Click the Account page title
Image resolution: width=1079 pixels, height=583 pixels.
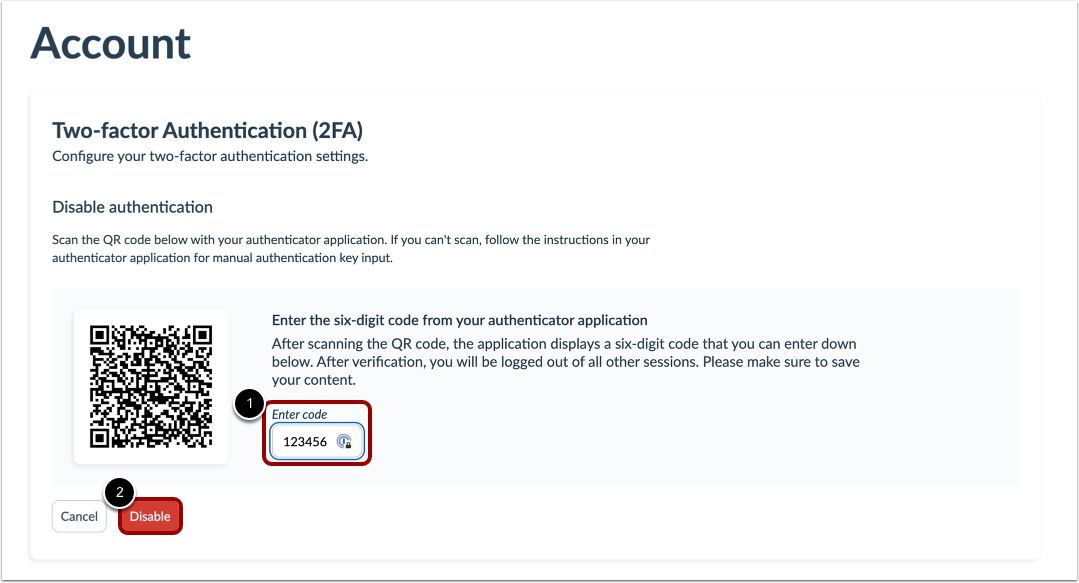coord(110,44)
